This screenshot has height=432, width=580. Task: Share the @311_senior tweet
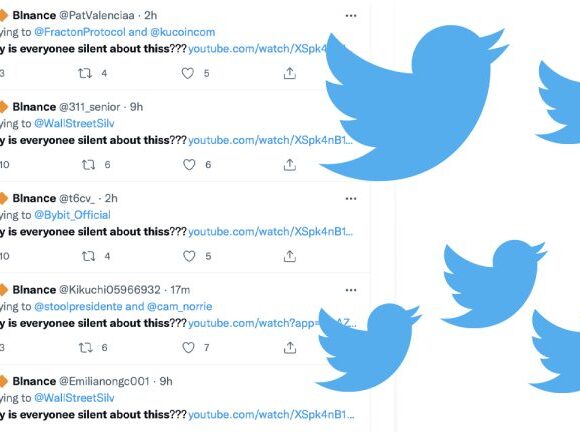290,165
